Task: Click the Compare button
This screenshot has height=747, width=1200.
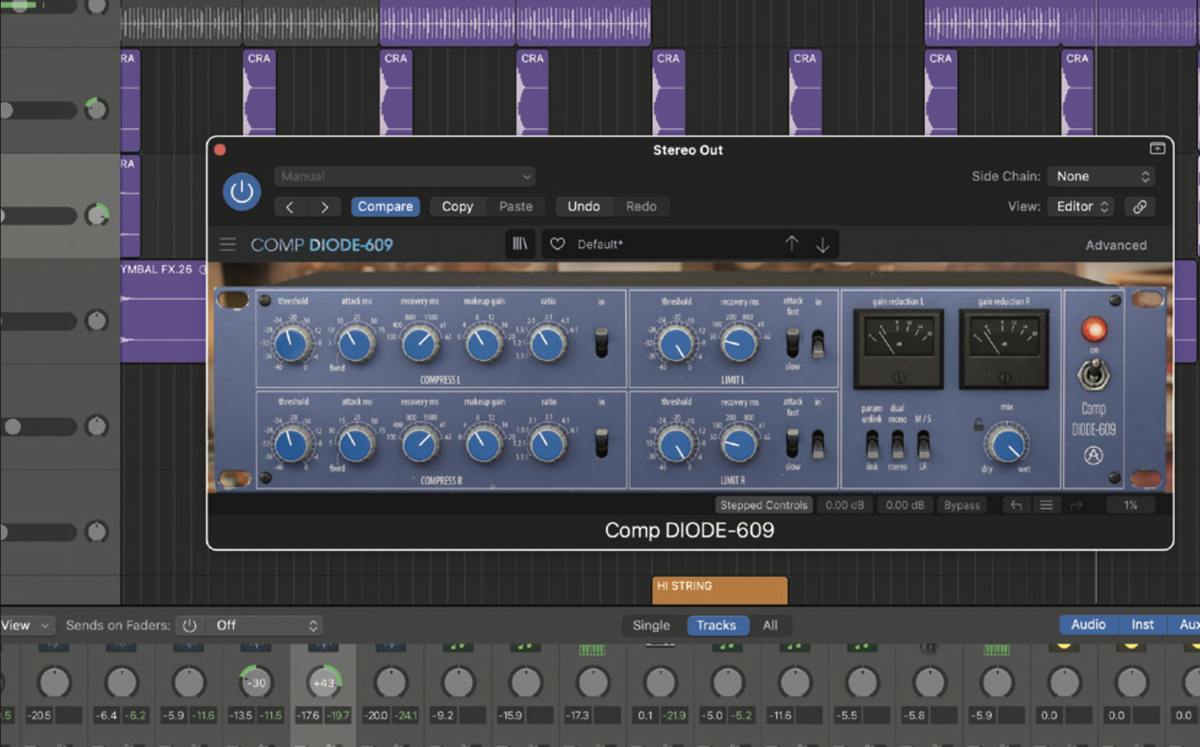Action: [x=385, y=206]
